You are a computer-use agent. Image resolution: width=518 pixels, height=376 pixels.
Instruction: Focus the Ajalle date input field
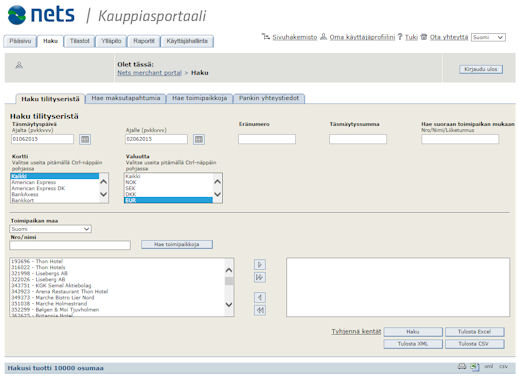pyautogui.click(x=156, y=139)
